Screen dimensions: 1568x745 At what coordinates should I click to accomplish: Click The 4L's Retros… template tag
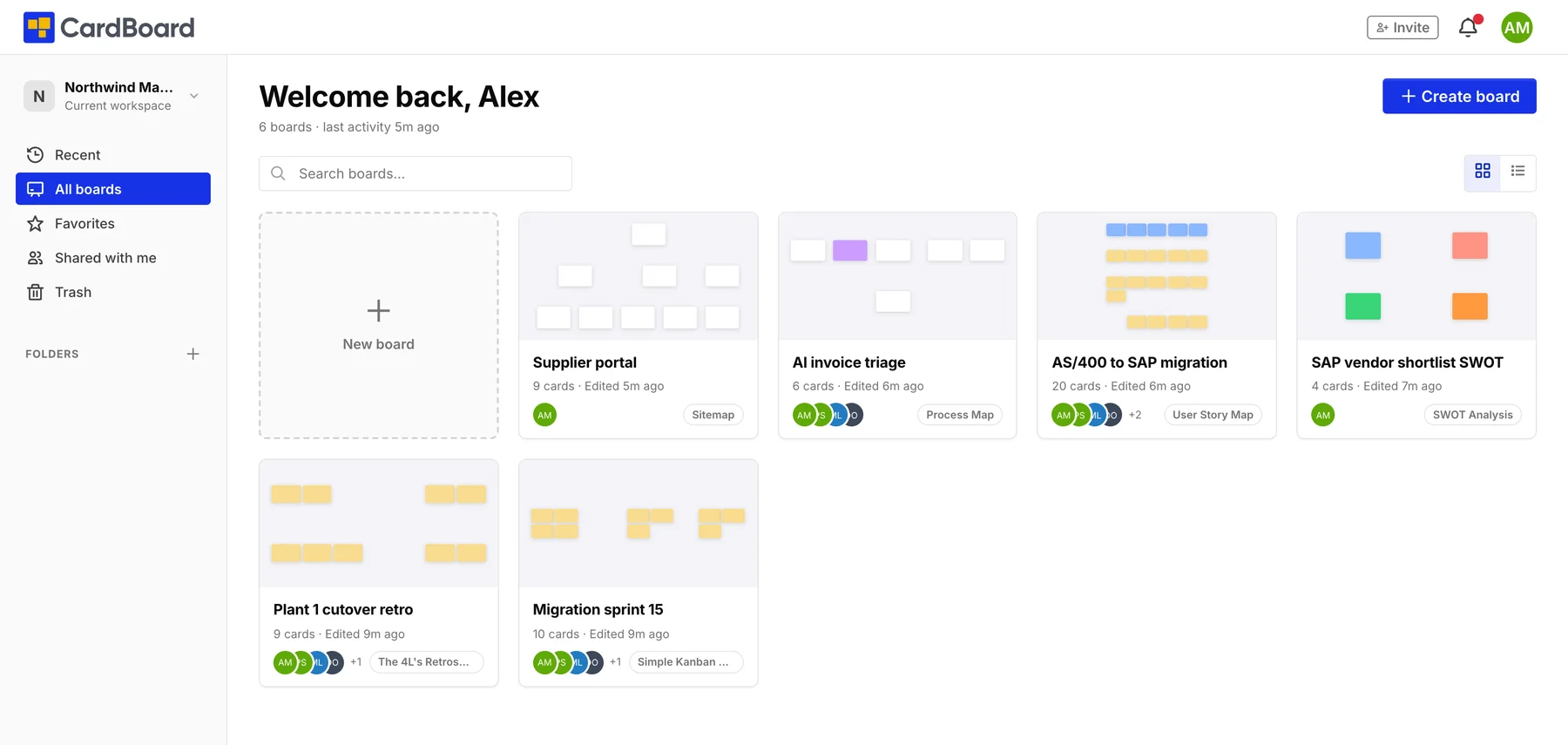click(x=427, y=662)
